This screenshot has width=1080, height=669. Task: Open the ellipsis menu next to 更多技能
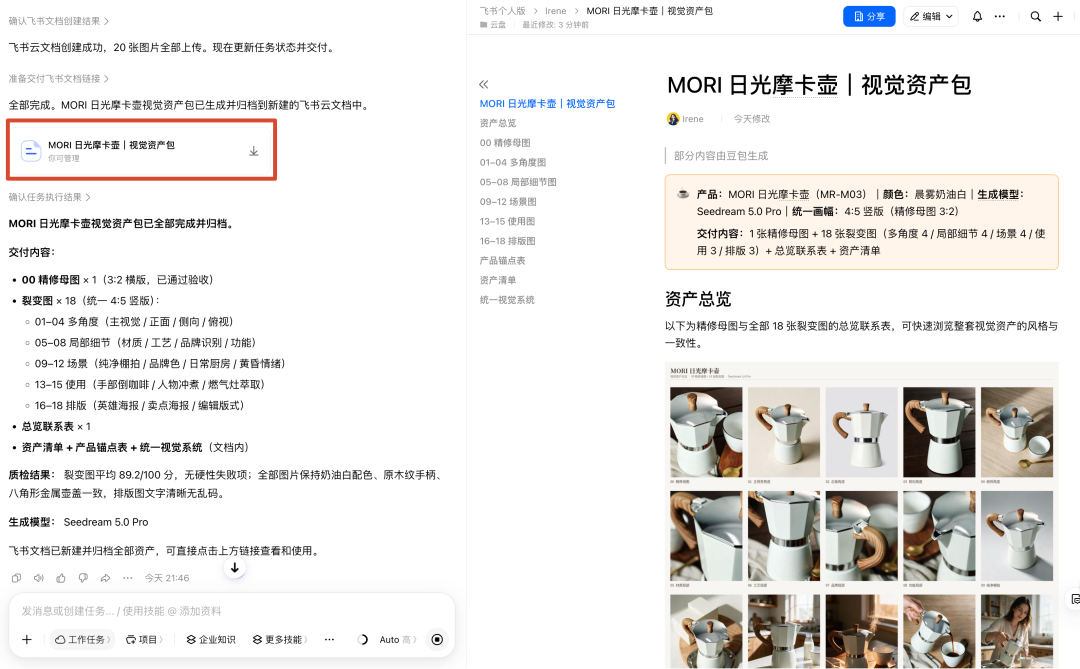point(329,639)
